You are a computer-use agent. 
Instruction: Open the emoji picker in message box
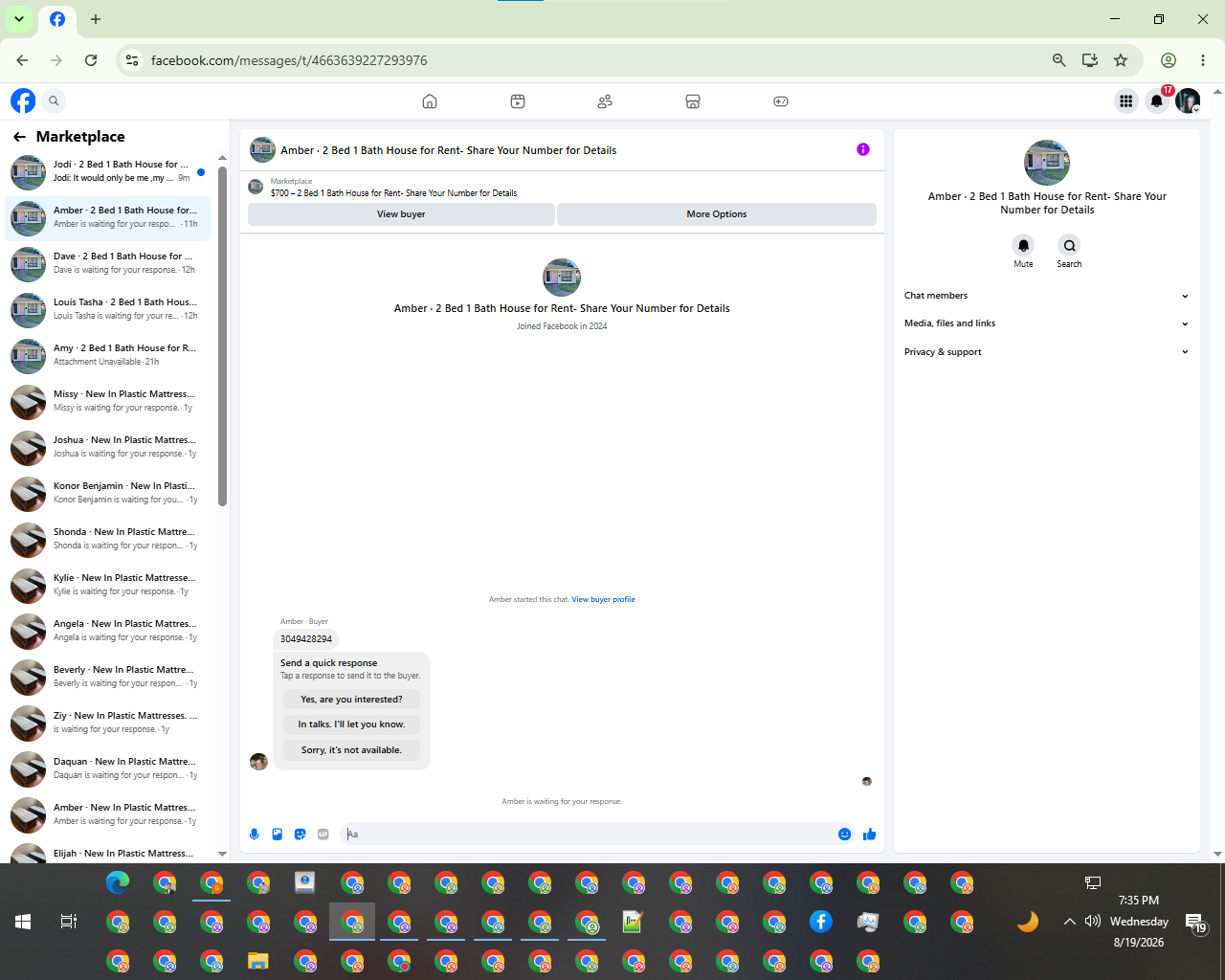[x=844, y=835]
